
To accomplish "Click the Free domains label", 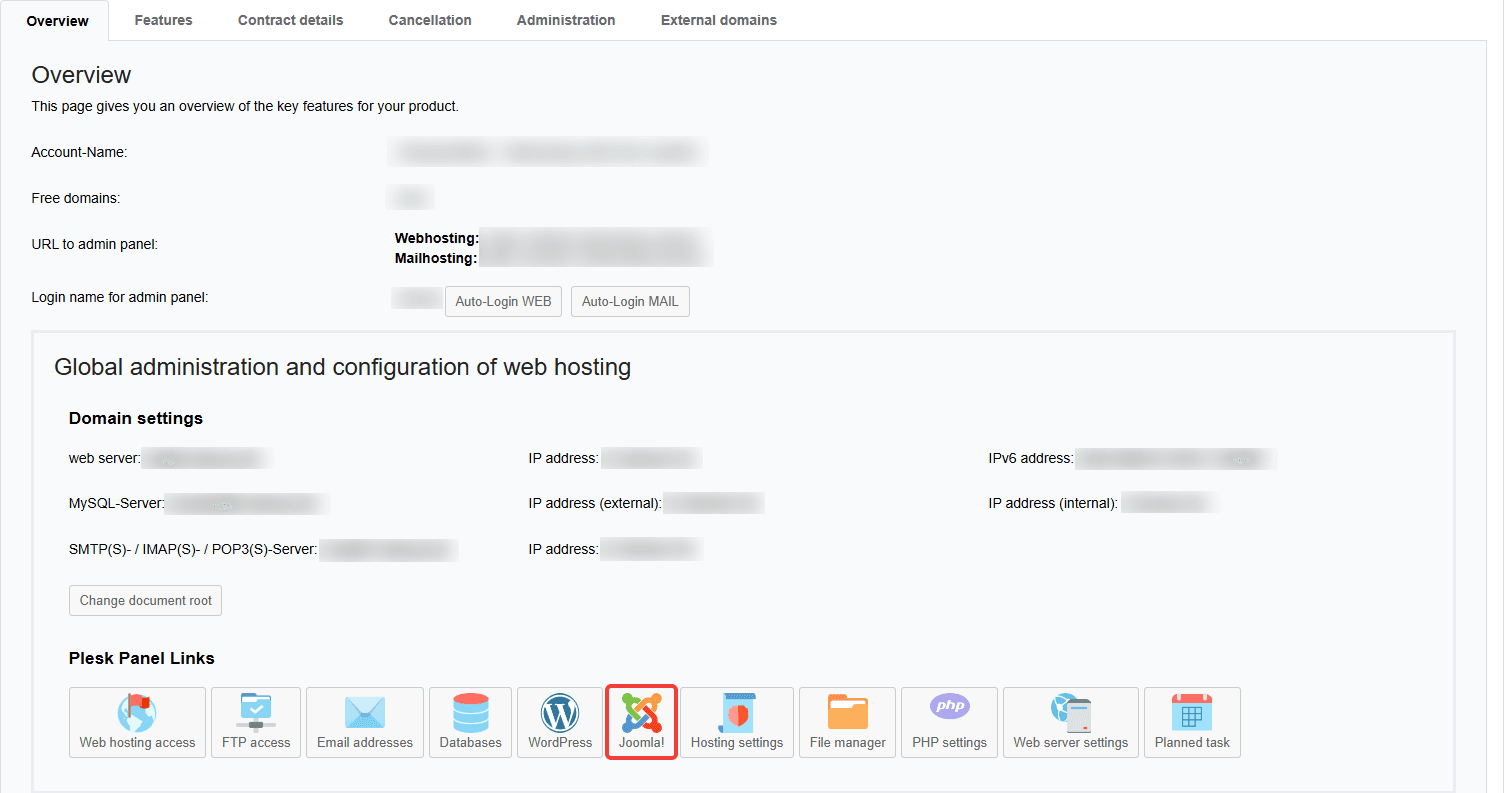I will click(76, 198).
